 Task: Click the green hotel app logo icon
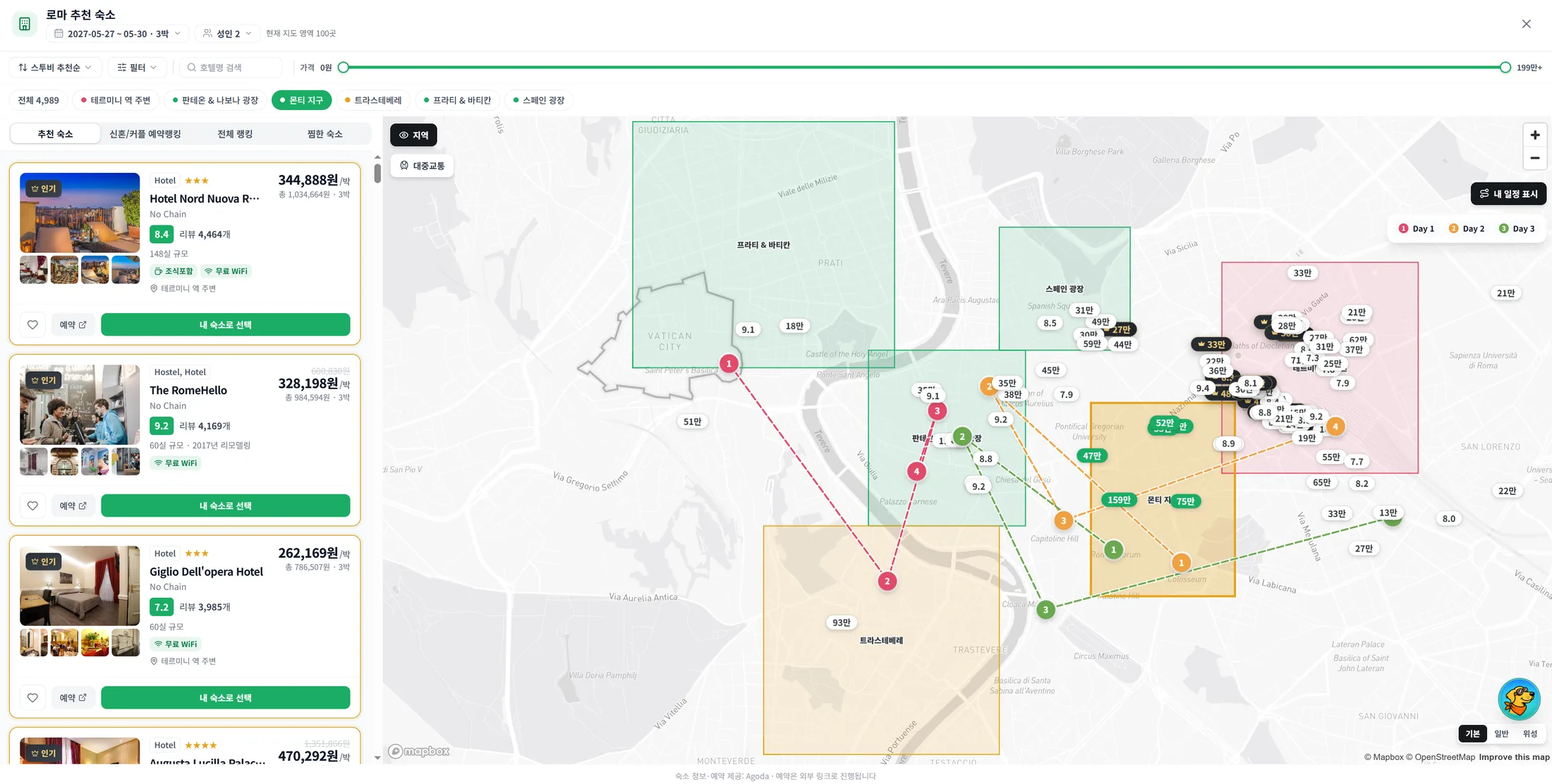coord(25,24)
